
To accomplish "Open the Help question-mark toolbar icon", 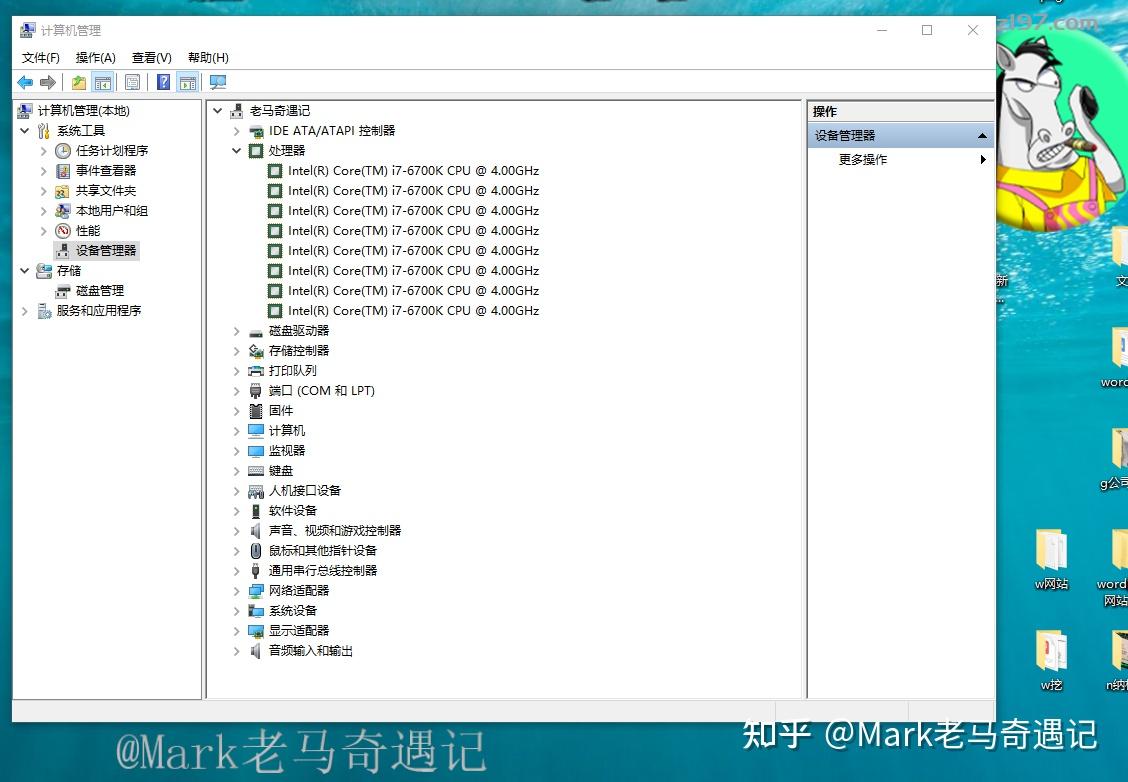I will (x=164, y=83).
